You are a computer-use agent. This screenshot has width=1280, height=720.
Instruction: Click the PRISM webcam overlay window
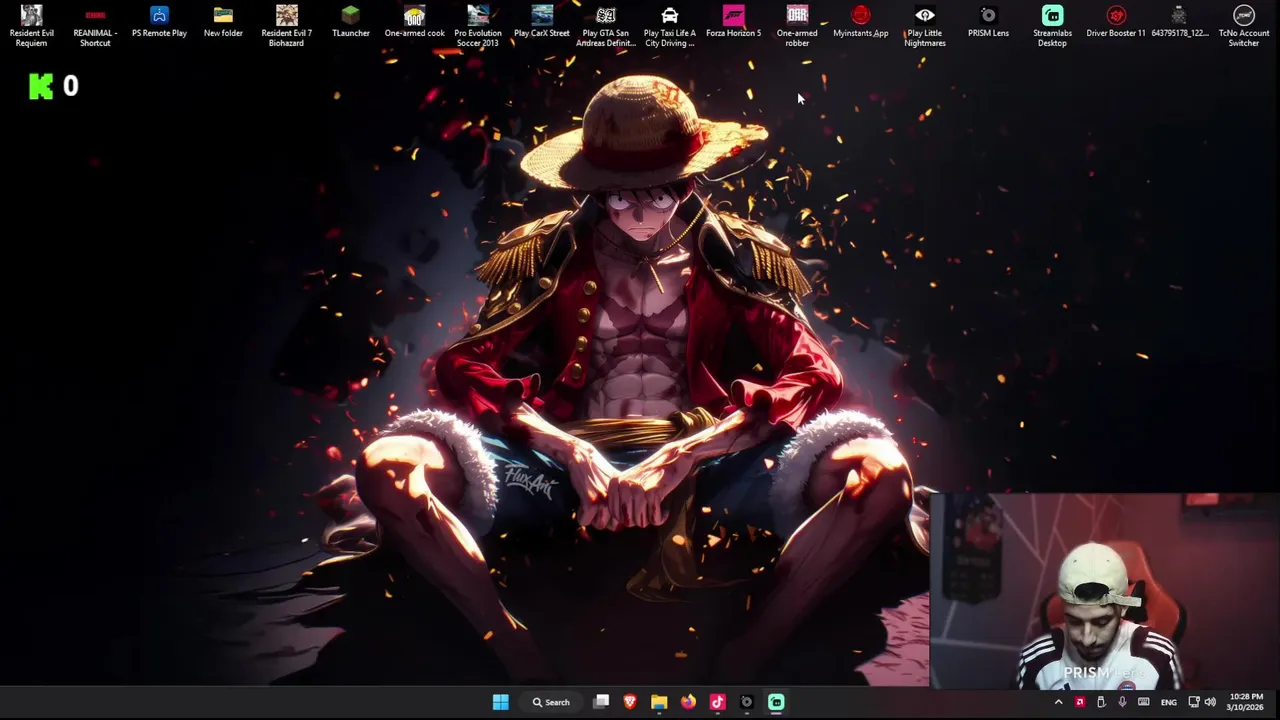coord(1104,591)
